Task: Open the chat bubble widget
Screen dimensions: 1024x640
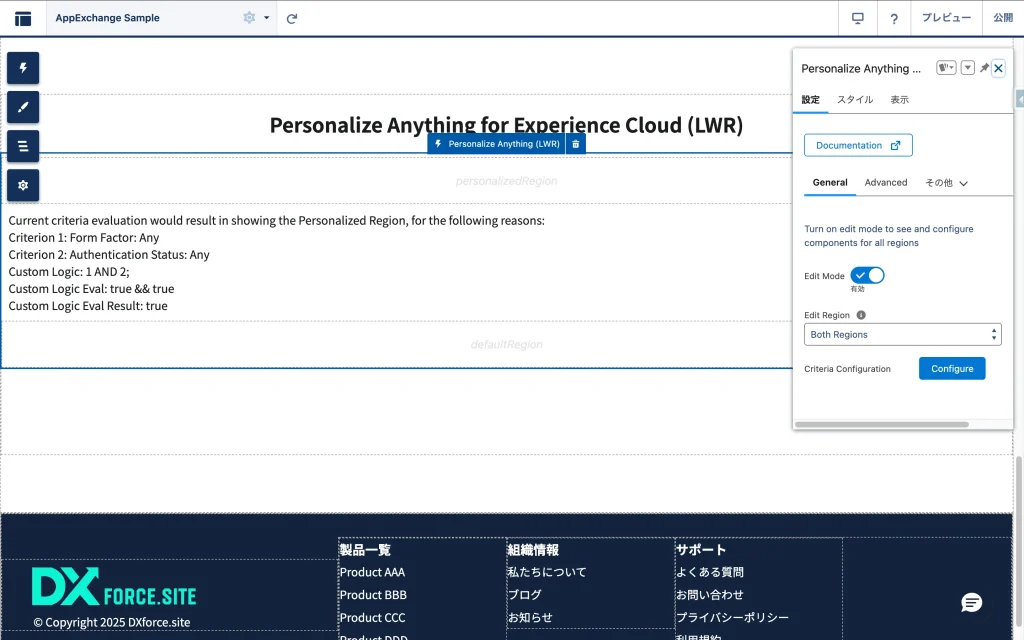Action: coord(971,602)
